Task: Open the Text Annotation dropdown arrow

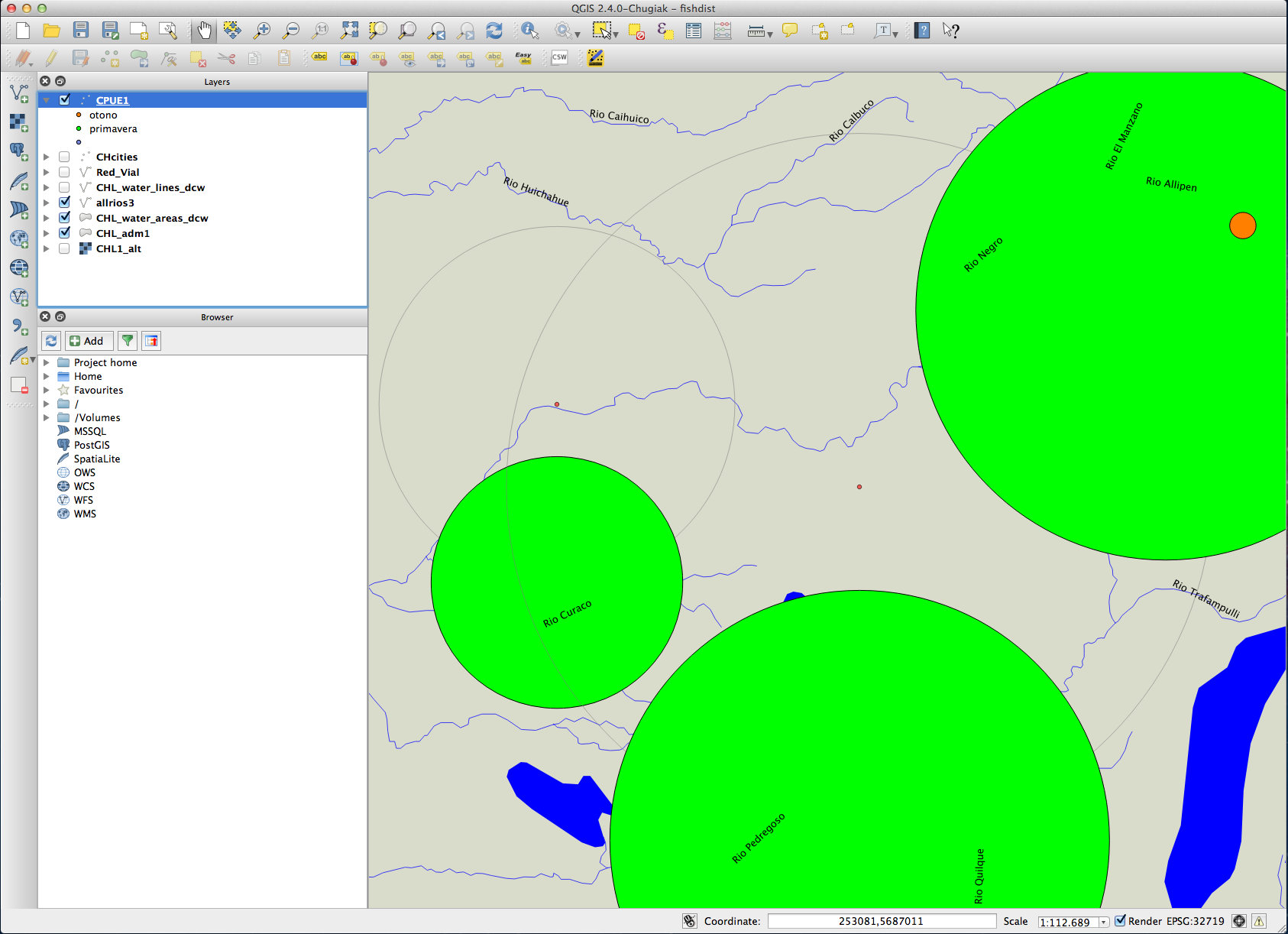Action: tap(895, 34)
